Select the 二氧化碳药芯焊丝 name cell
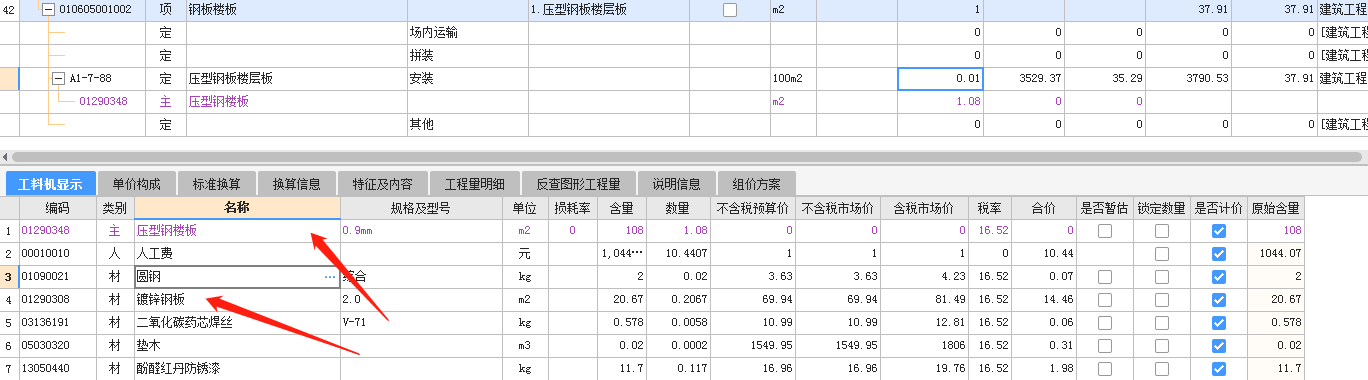 pyautogui.click(x=236, y=323)
